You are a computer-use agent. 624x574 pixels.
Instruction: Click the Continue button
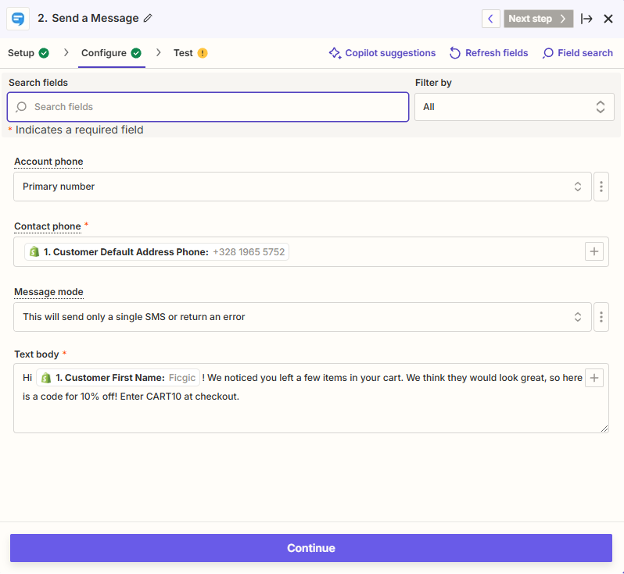click(311, 548)
